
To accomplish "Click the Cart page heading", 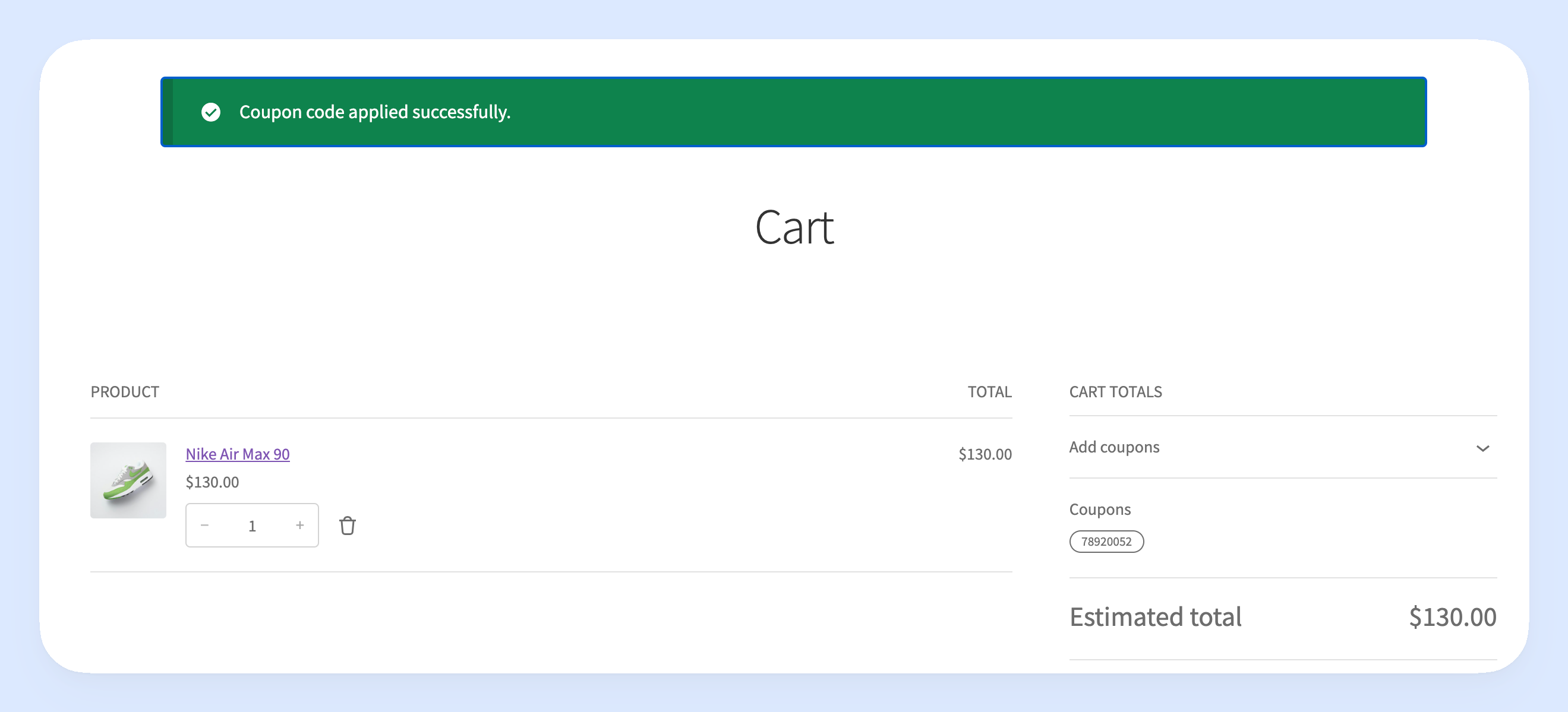I will [x=794, y=227].
